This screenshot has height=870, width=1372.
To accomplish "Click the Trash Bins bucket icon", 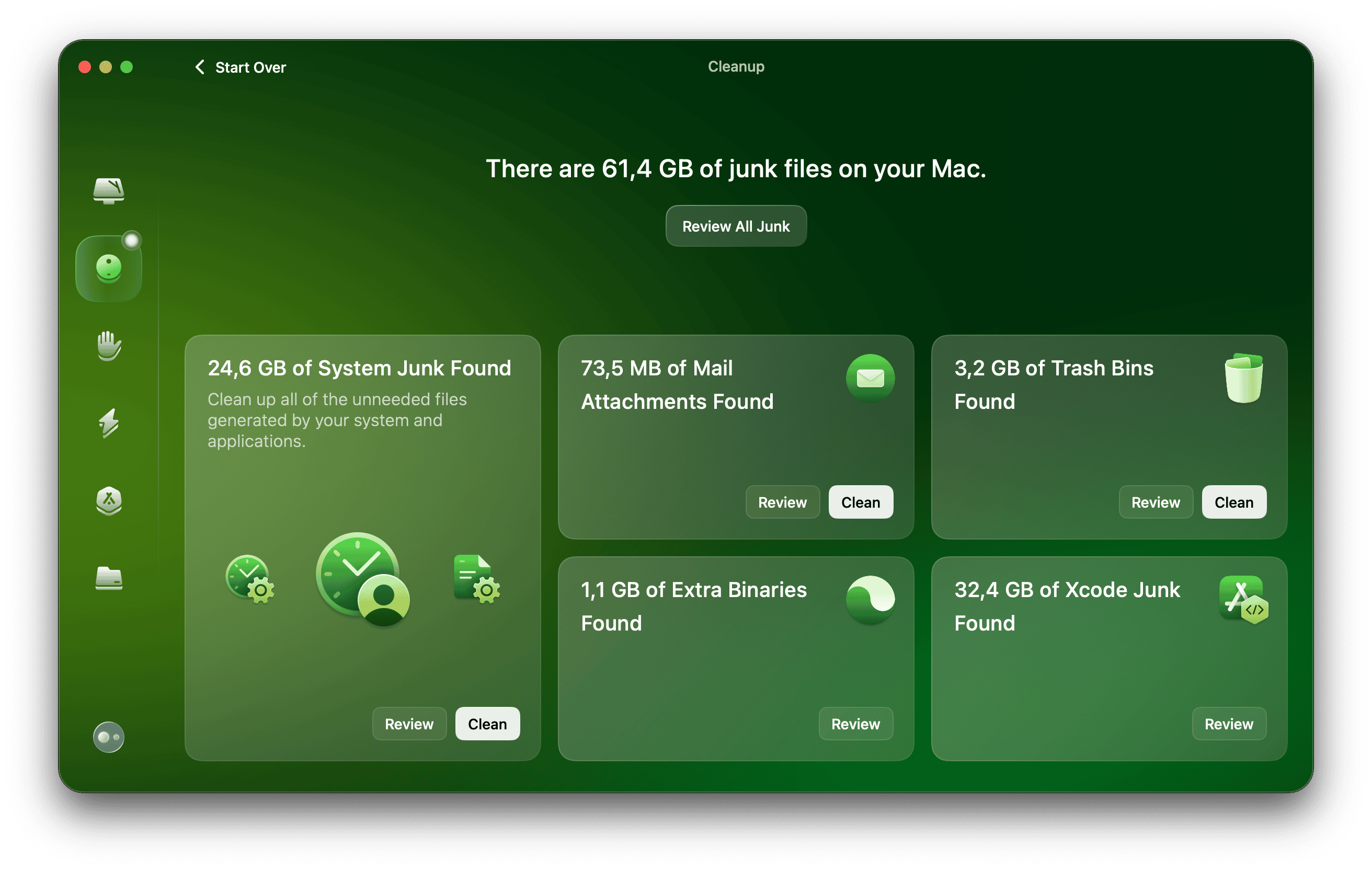I will tap(1243, 377).
